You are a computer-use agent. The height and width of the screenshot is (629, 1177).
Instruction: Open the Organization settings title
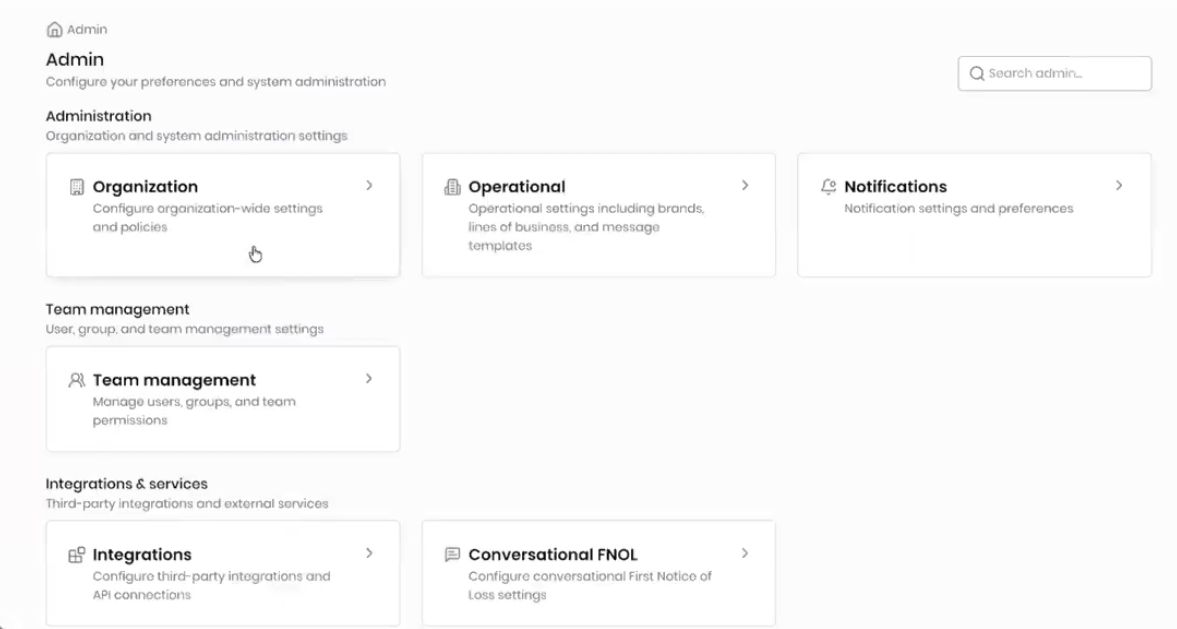(x=145, y=187)
